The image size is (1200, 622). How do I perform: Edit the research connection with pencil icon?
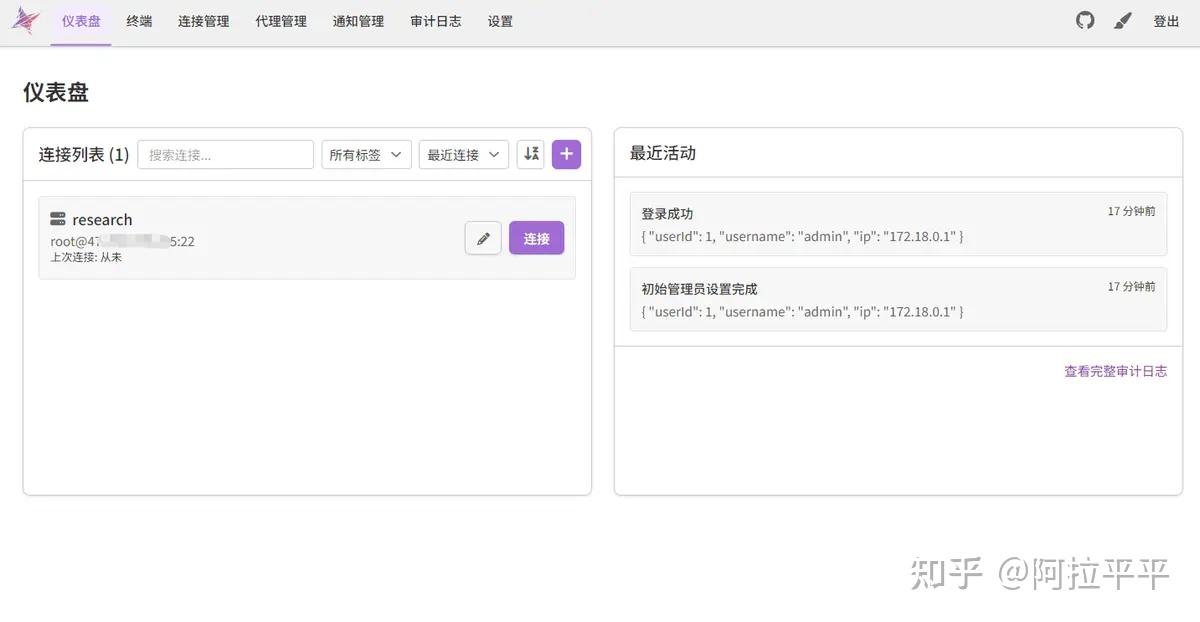point(483,238)
